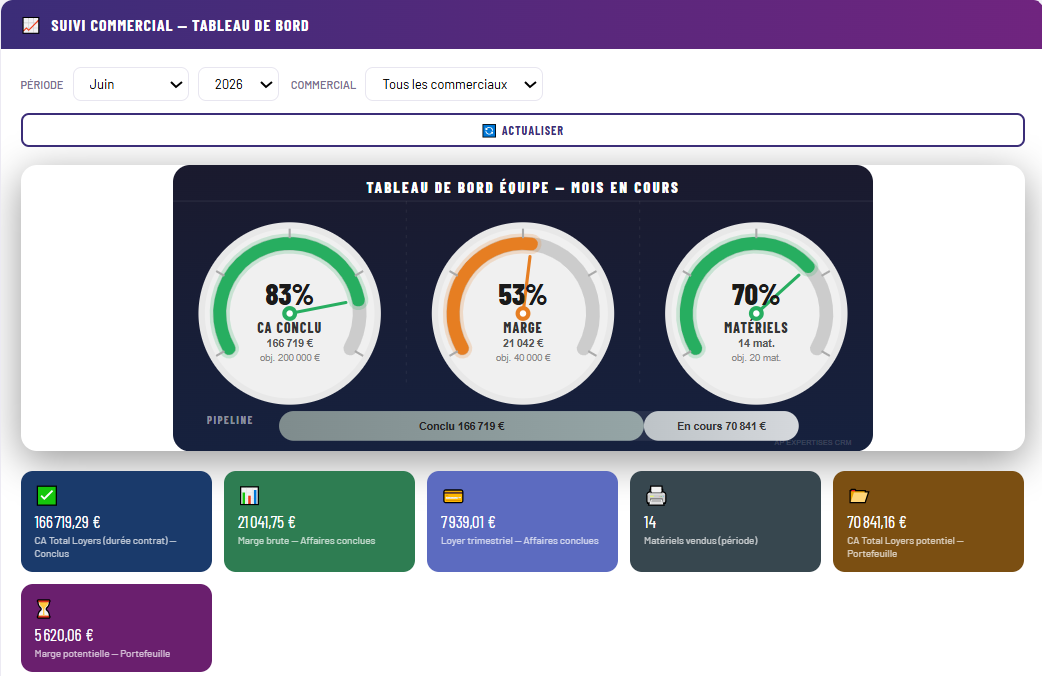The width and height of the screenshot is (1042, 676).
Task: Click the bar chart icon on Marge brute card
Action: 249,496
